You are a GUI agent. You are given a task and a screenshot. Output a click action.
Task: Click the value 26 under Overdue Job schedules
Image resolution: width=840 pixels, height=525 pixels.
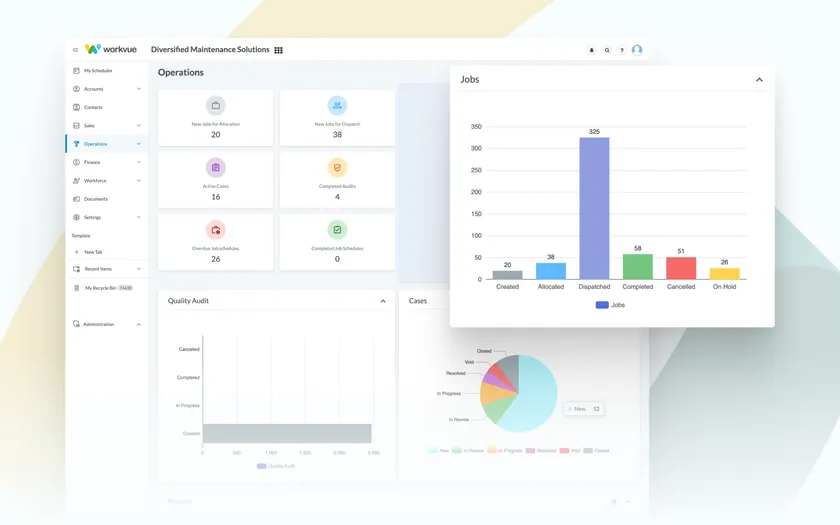pyautogui.click(x=215, y=259)
